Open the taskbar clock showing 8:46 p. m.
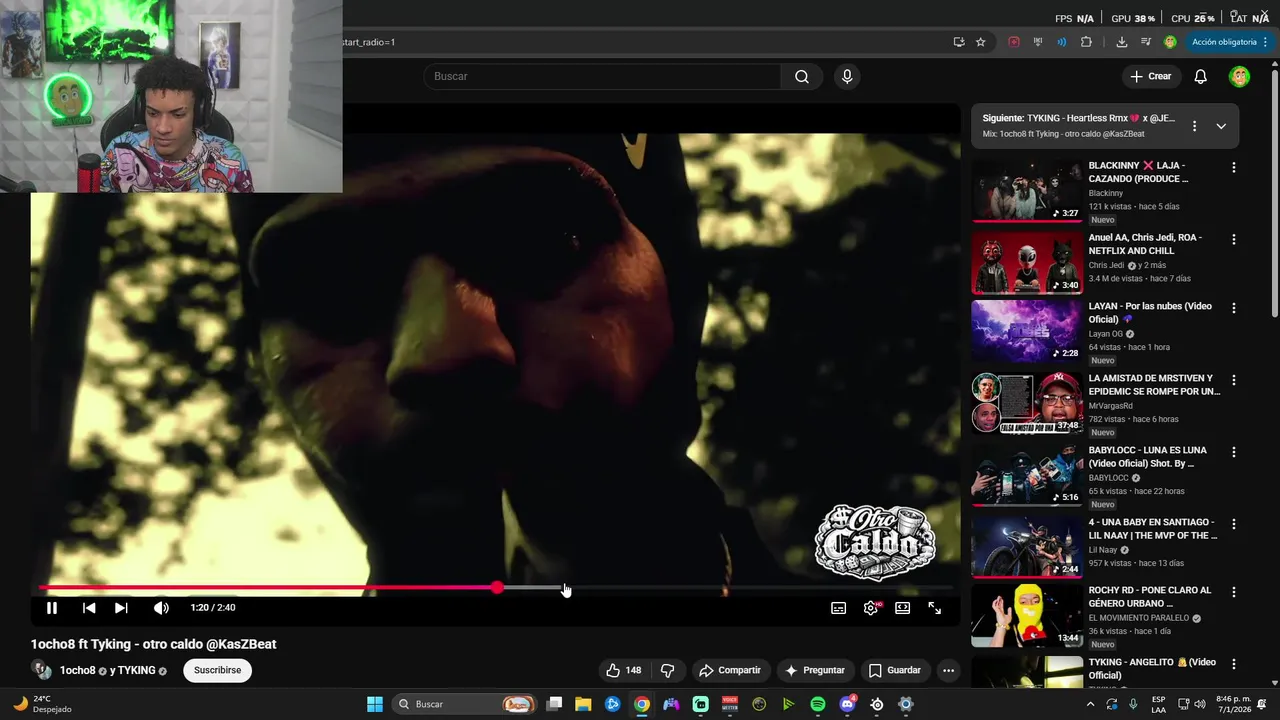This screenshot has width=1280, height=720. point(1233,704)
